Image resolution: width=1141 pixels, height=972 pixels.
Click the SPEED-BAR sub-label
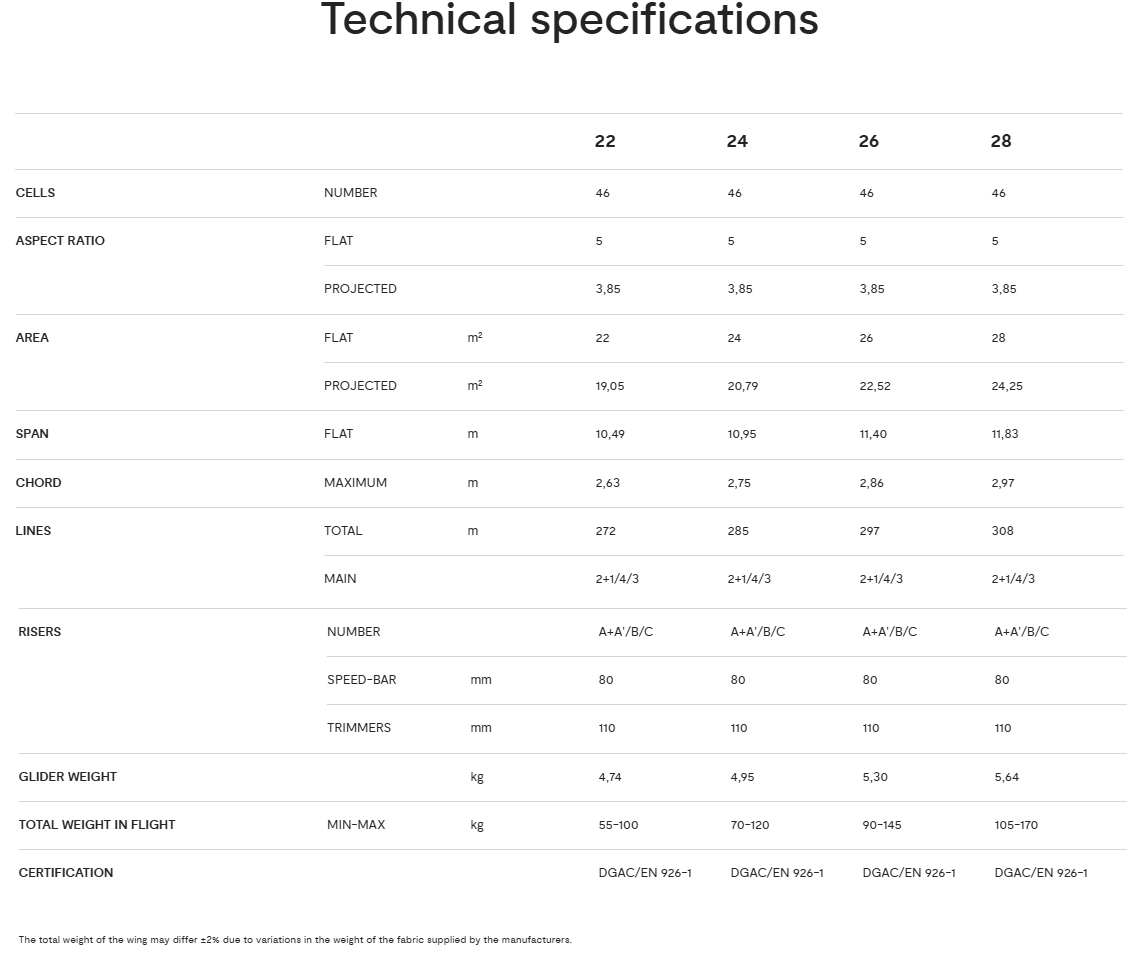pos(362,680)
